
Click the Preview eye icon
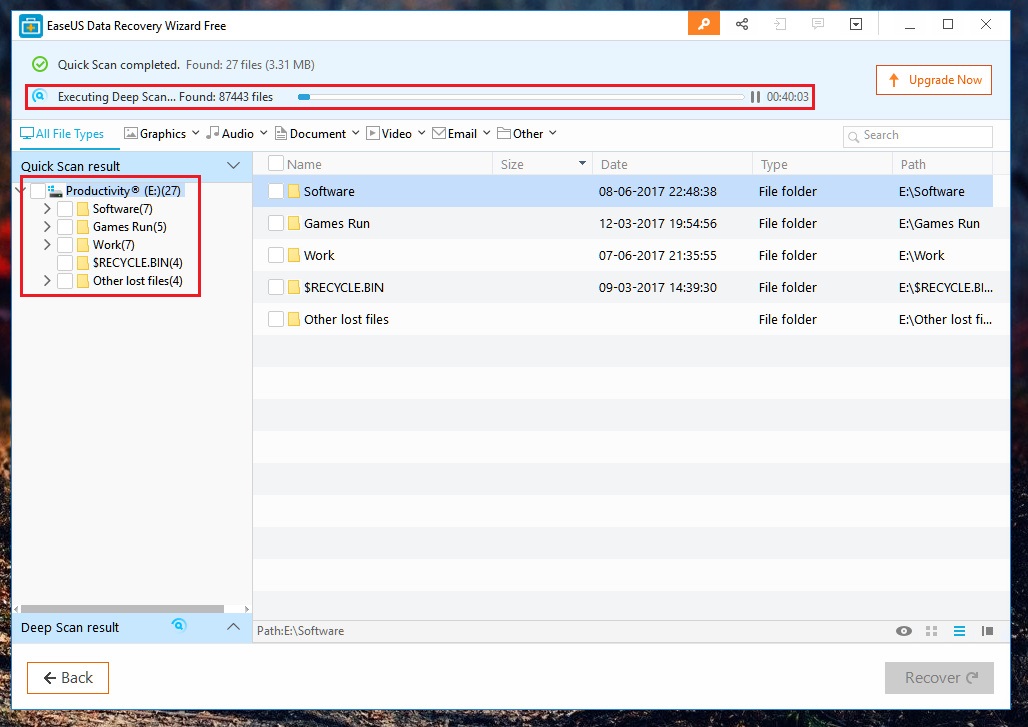pyautogui.click(x=903, y=631)
